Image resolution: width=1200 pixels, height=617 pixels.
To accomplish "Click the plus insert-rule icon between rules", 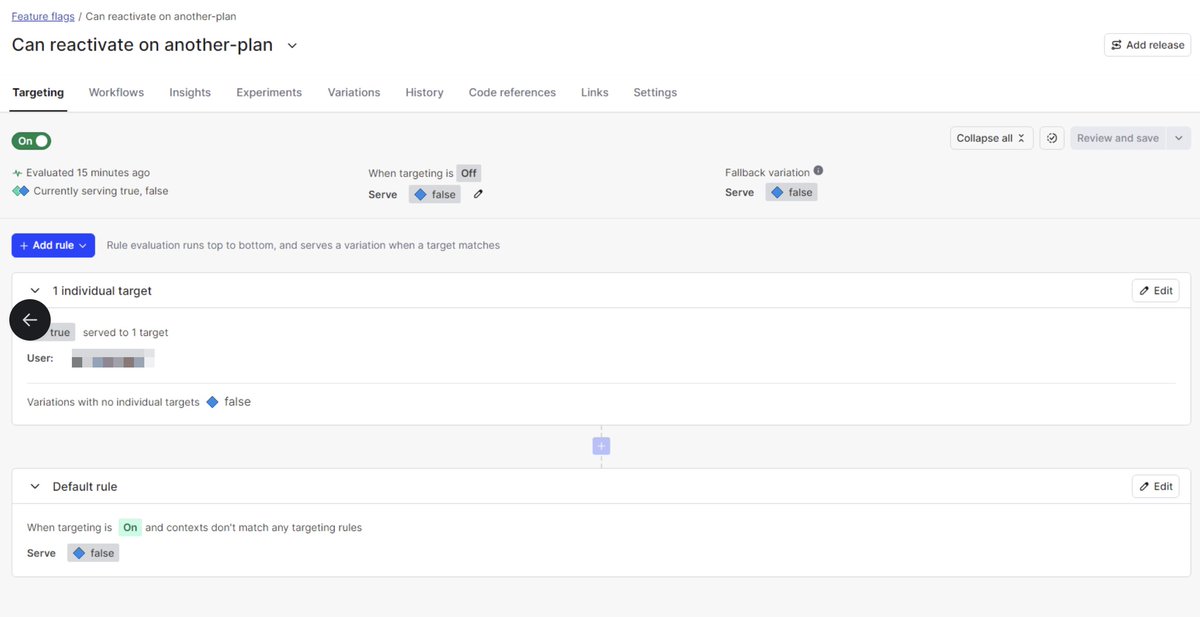I will tap(601, 446).
